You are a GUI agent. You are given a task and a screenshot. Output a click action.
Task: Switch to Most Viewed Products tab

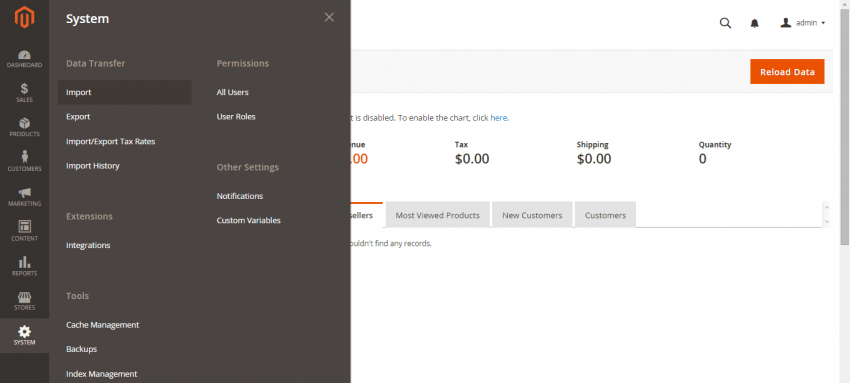pyautogui.click(x=437, y=215)
